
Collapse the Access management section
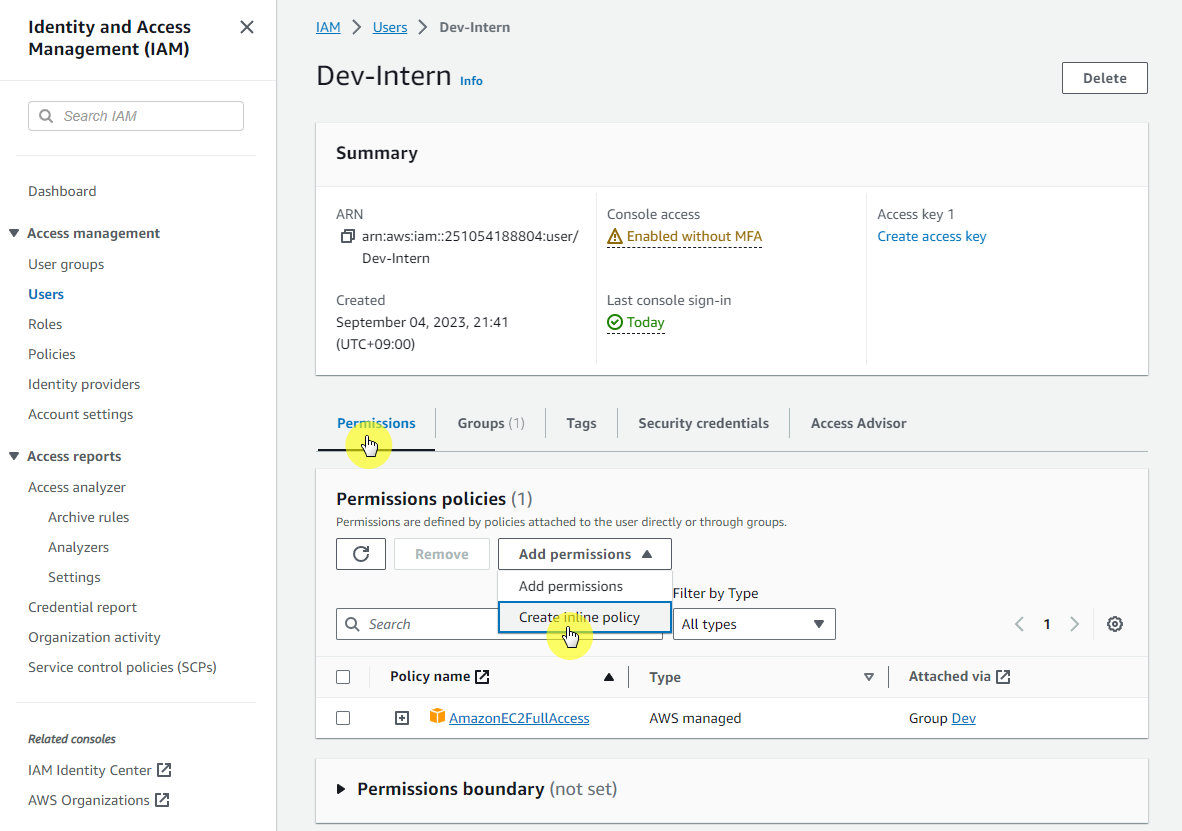pos(14,233)
